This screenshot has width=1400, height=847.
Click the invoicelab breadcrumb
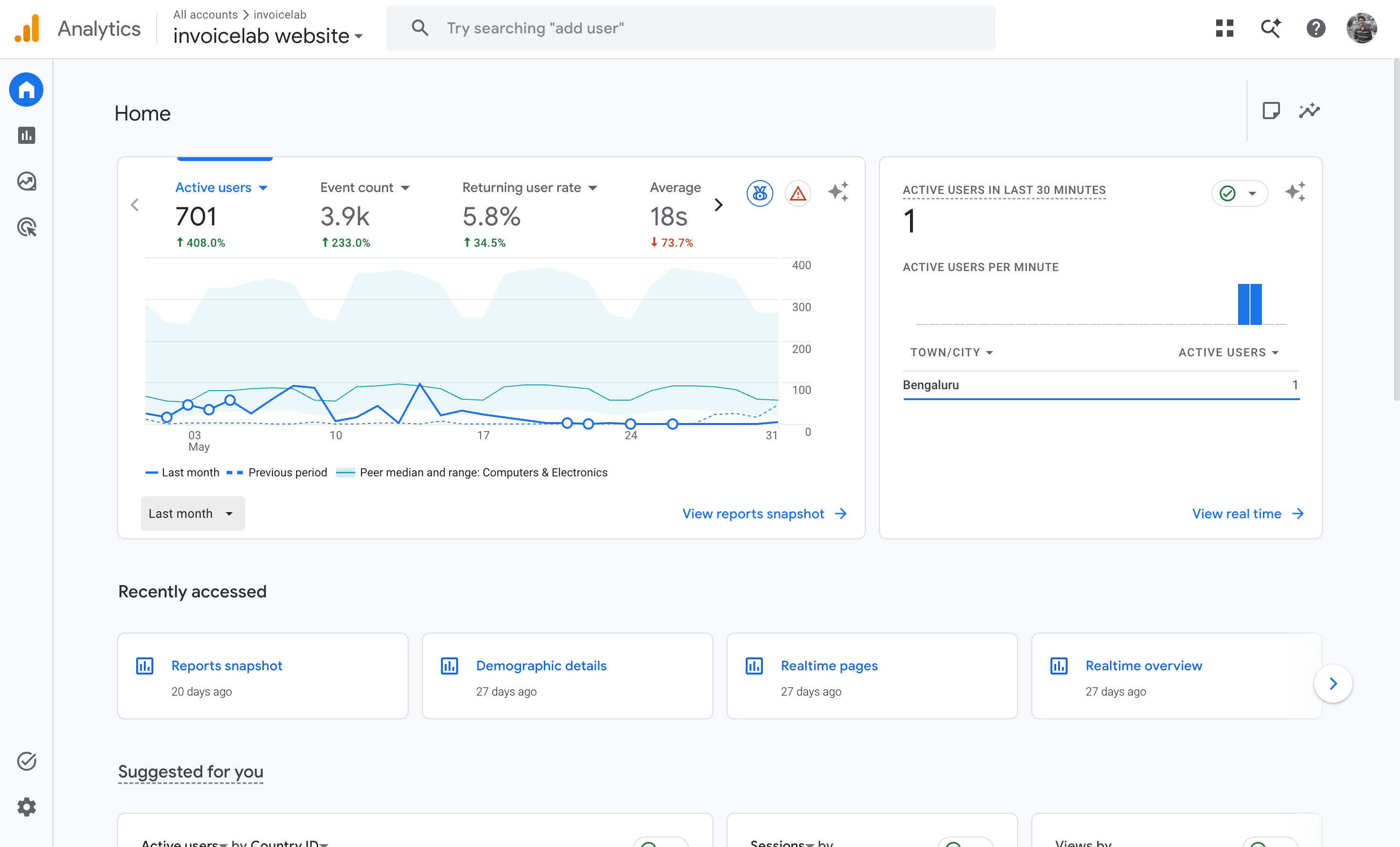pos(280,14)
